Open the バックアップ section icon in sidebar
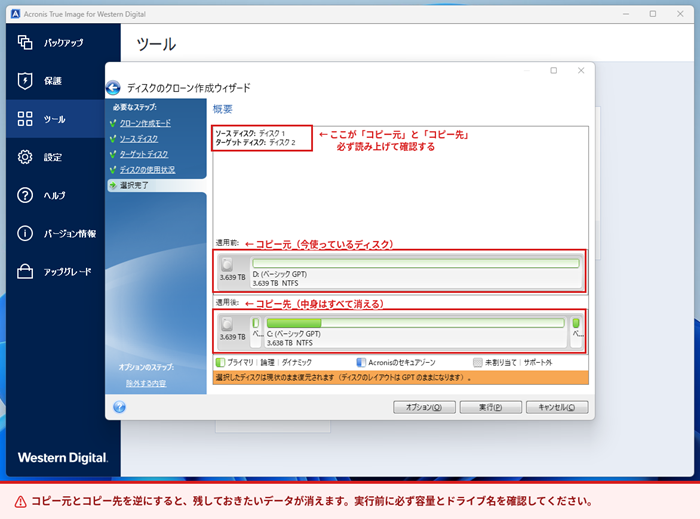Image resolution: width=700 pixels, height=519 pixels. click(x=25, y=42)
